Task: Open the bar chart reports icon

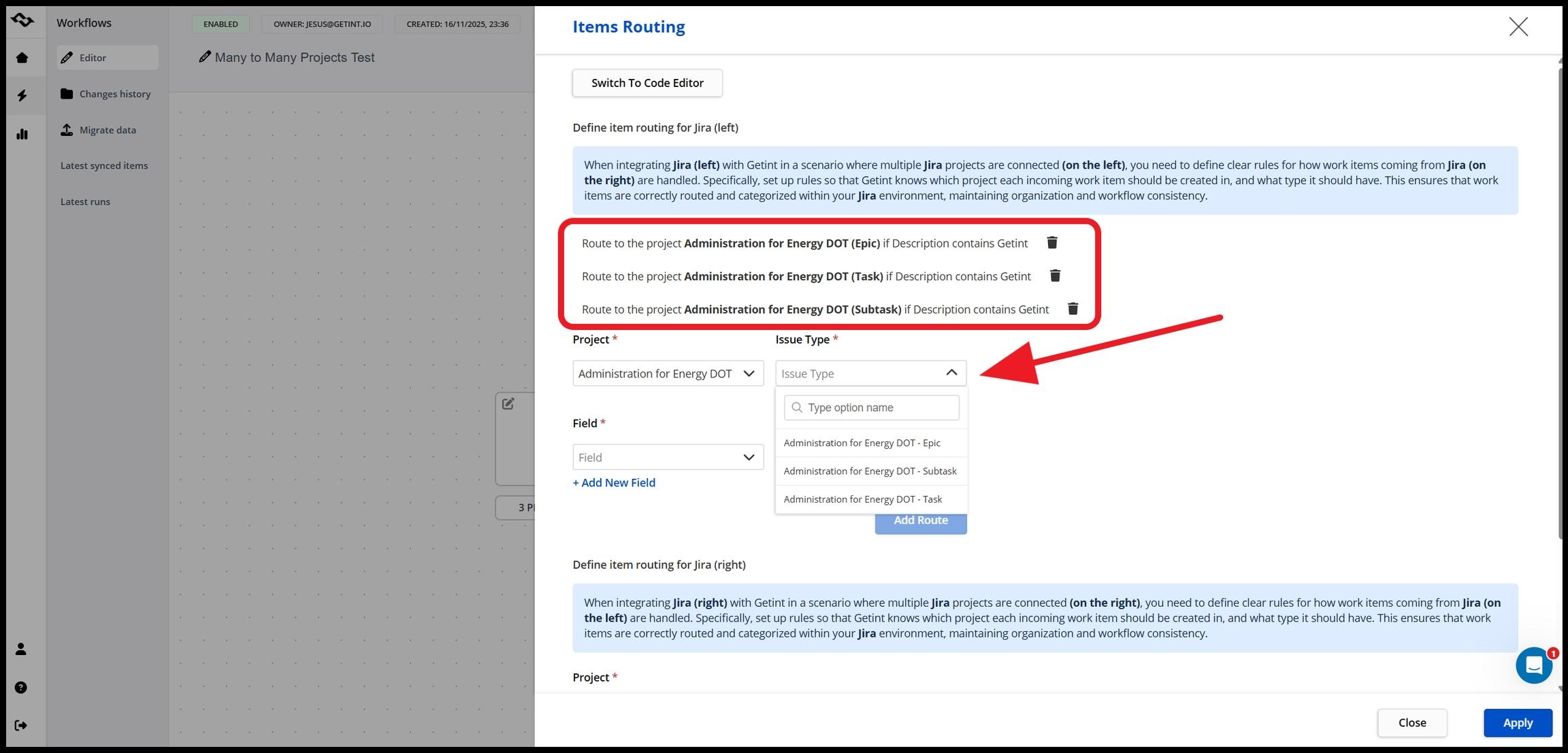Action: point(22,134)
